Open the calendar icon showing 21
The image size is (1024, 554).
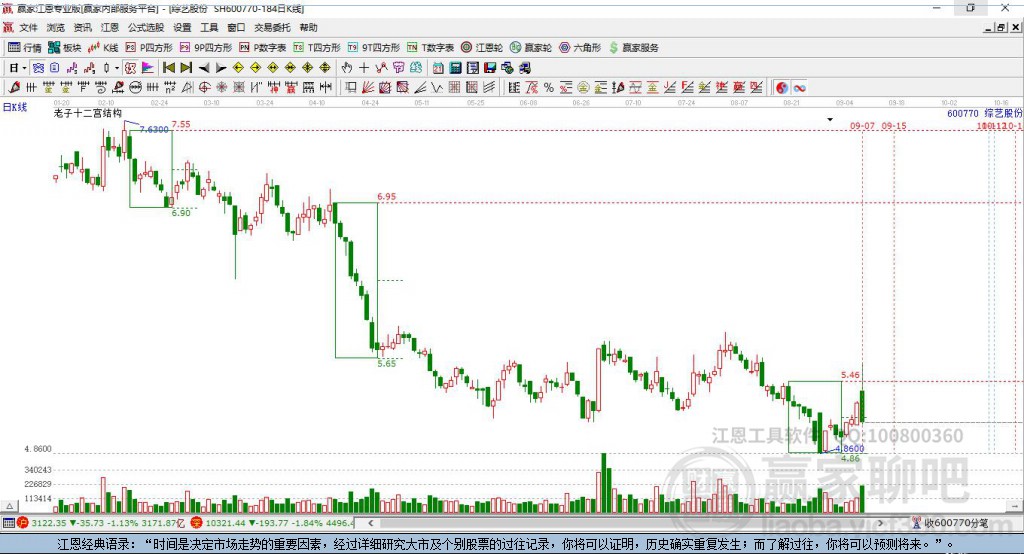438,67
